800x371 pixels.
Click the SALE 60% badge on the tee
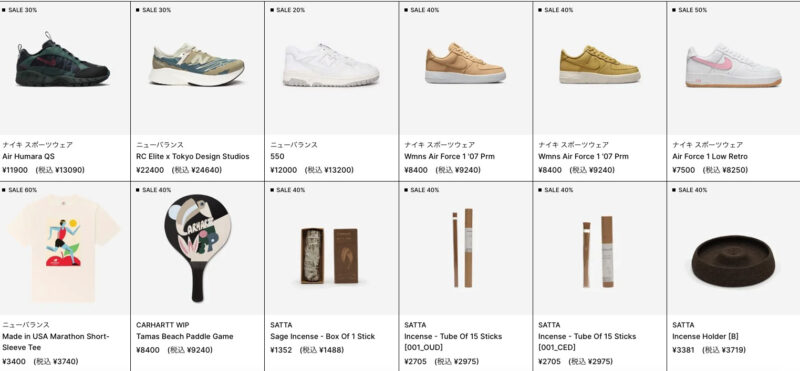coord(20,190)
